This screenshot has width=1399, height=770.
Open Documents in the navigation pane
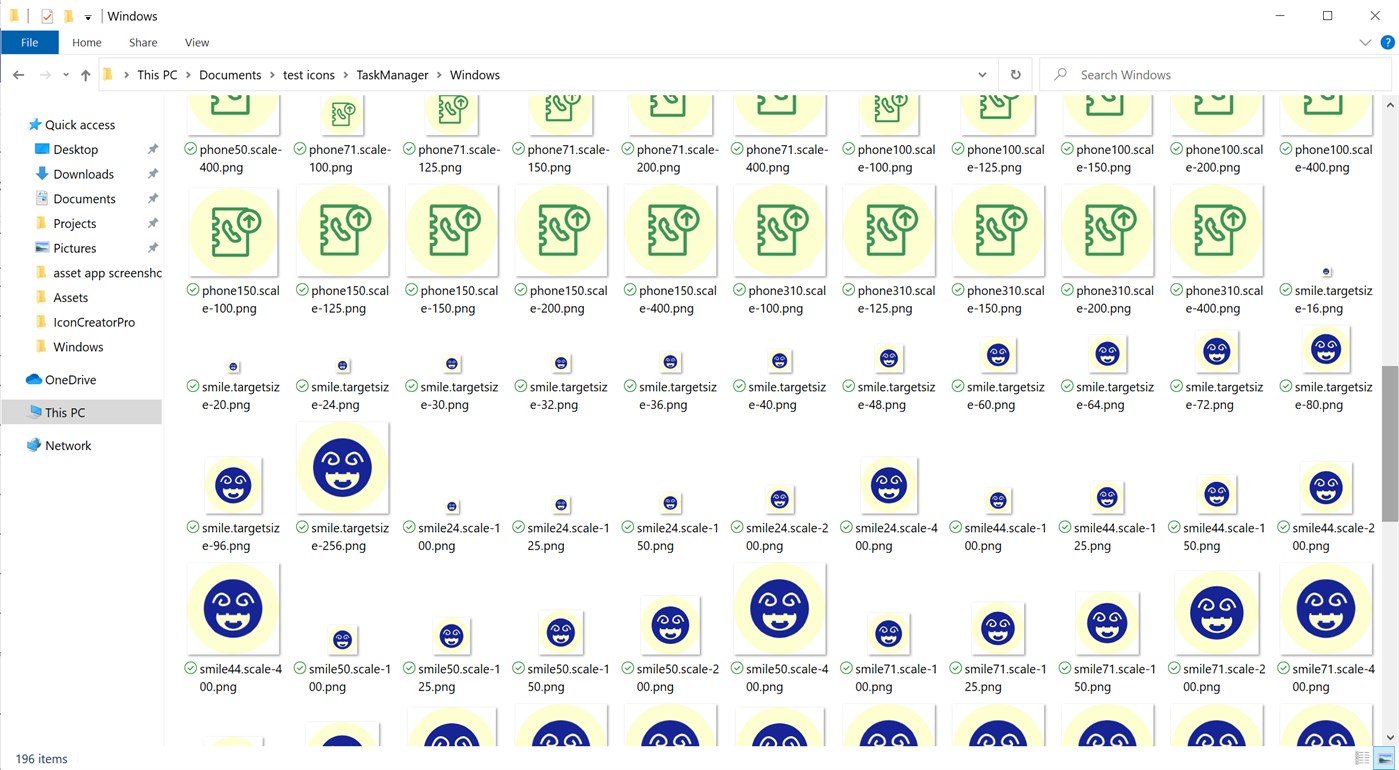click(x=84, y=199)
